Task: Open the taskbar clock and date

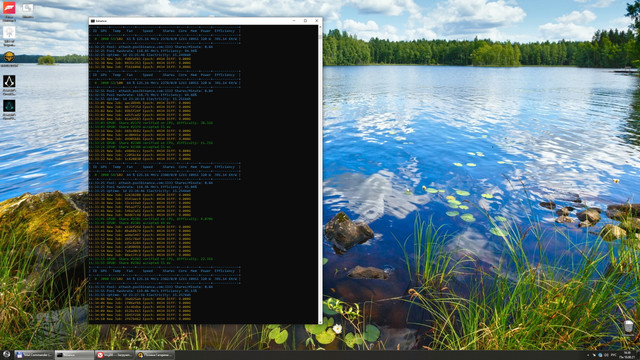Action: tap(627, 355)
